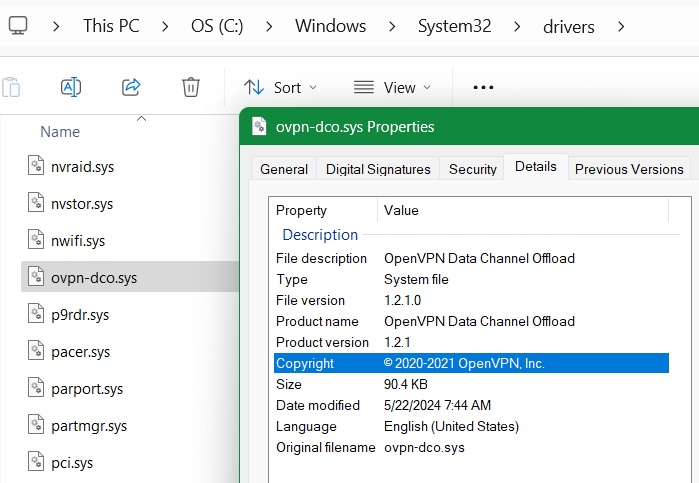This screenshot has width=699, height=483.
Task: Select the nwifi.sys file name
Action: [x=78, y=240]
